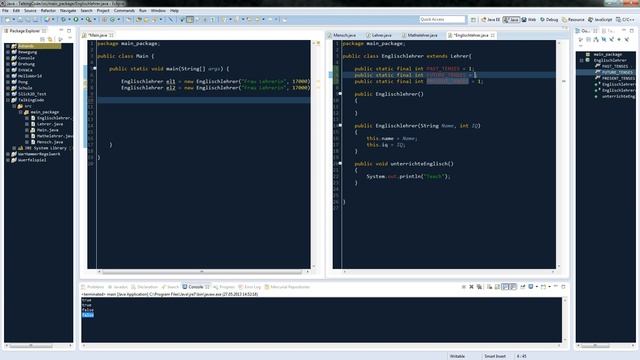This screenshot has height=360, width=640.
Task: Open the Navigate menu
Action: (x=68, y=11)
